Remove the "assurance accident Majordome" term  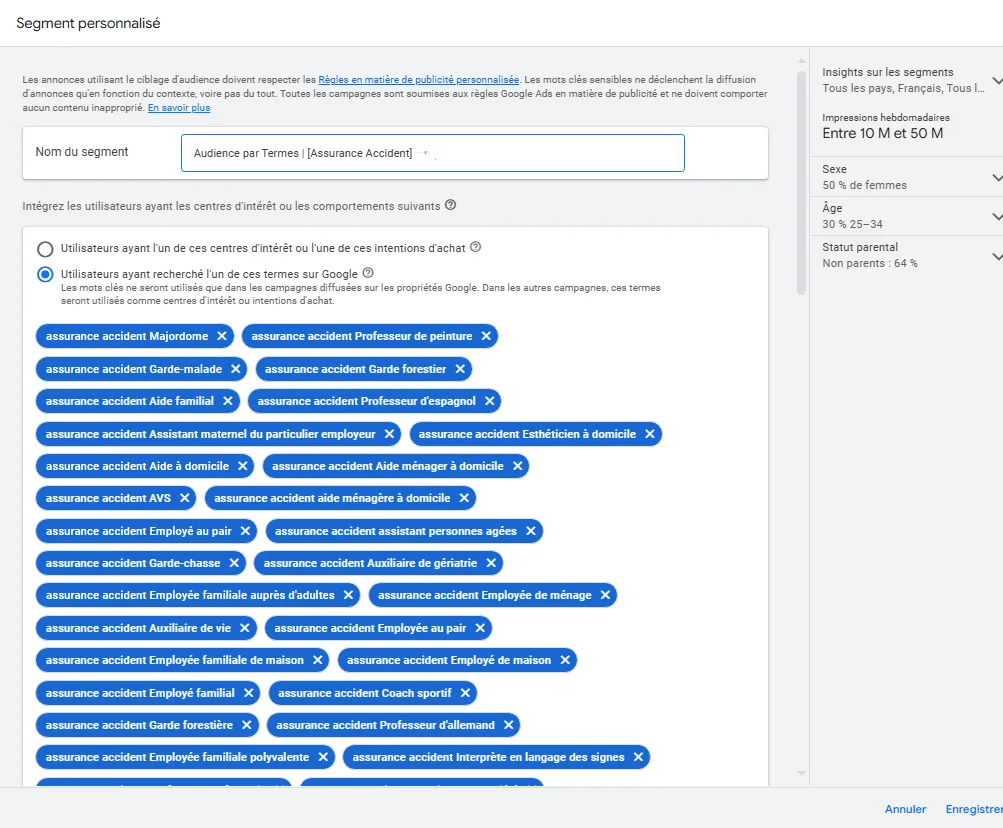[x=221, y=336]
